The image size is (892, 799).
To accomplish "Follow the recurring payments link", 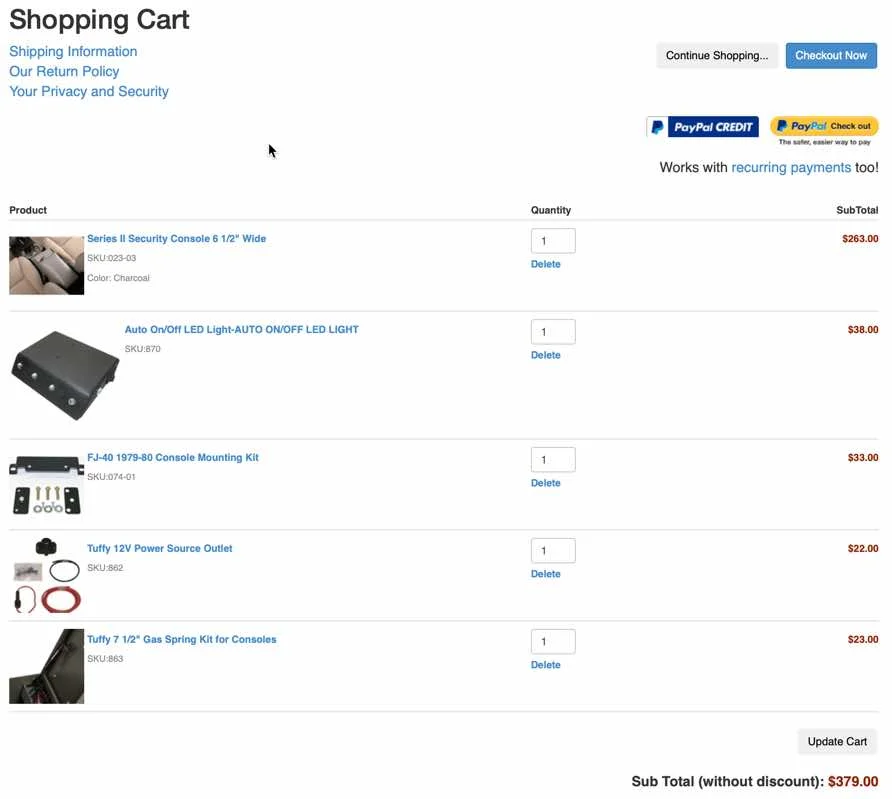I will [x=791, y=168].
